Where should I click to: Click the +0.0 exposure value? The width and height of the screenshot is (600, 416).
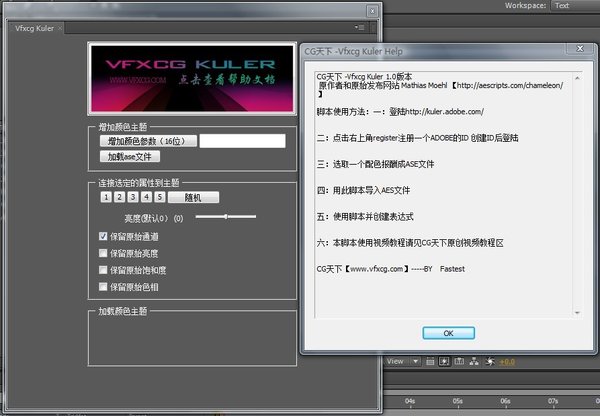pyautogui.click(x=507, y=362)
